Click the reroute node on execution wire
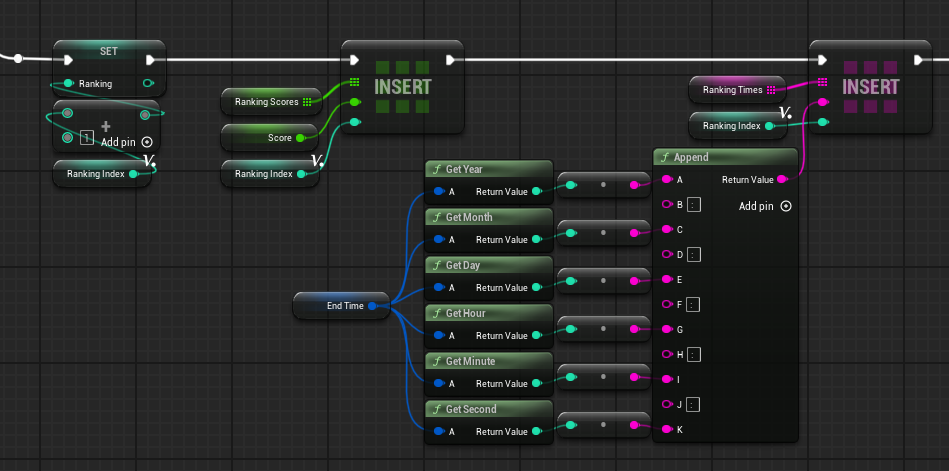The height and width of the screenshot is (471, 949). point(18,58)
